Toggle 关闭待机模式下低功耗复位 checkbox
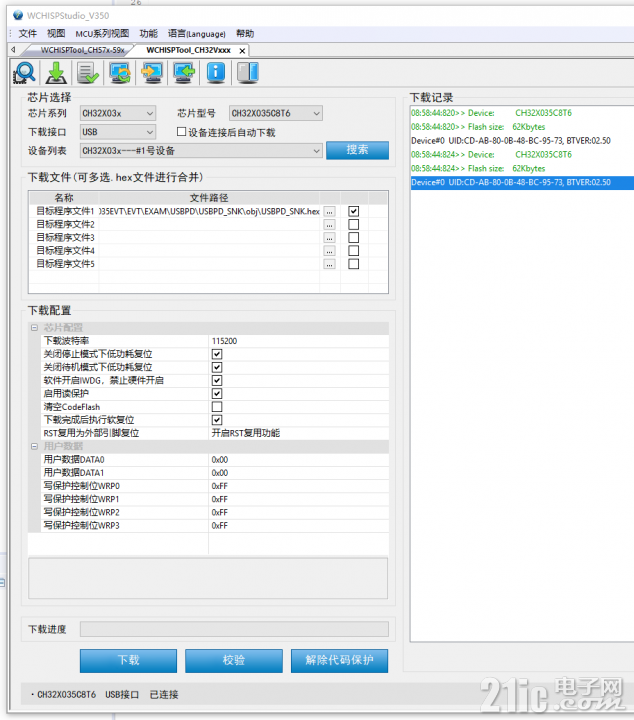This screenshot has height=720, width=634. pyautogui.click(x=217, y=367)
